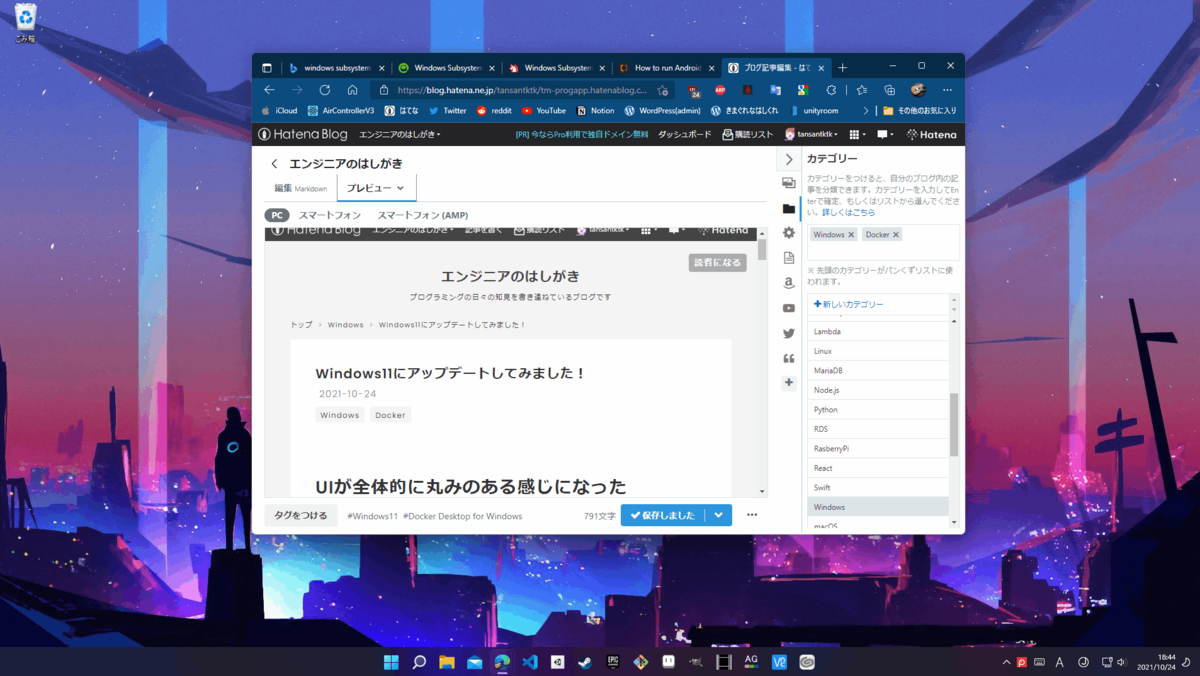Screen dimensions: 1200x676
Task: Select React category in list
Action: pos(878,468)
